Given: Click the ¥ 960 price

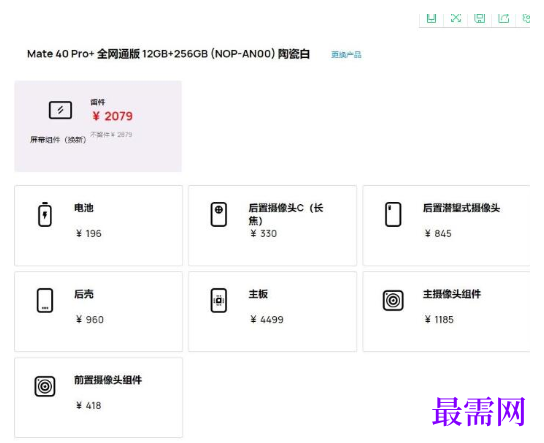Looking at the screenshot, I should coord(90,320).
